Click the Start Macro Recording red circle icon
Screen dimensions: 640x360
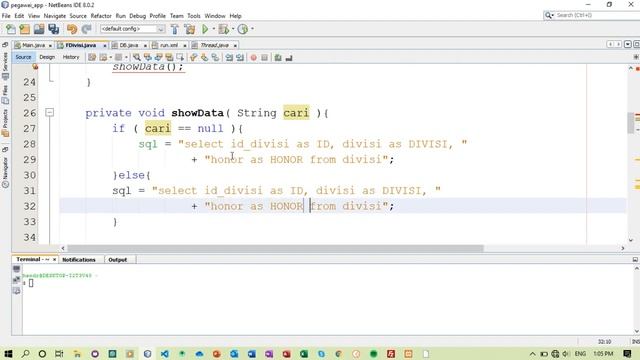253,58
